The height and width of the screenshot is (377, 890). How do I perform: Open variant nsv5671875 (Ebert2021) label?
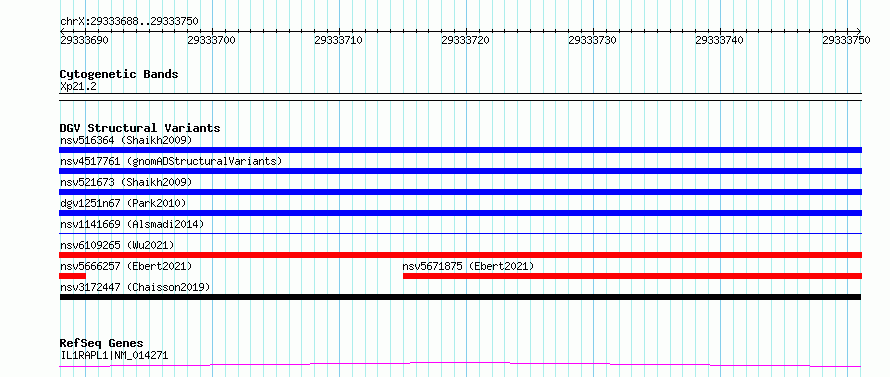click(x=468, y=266)
